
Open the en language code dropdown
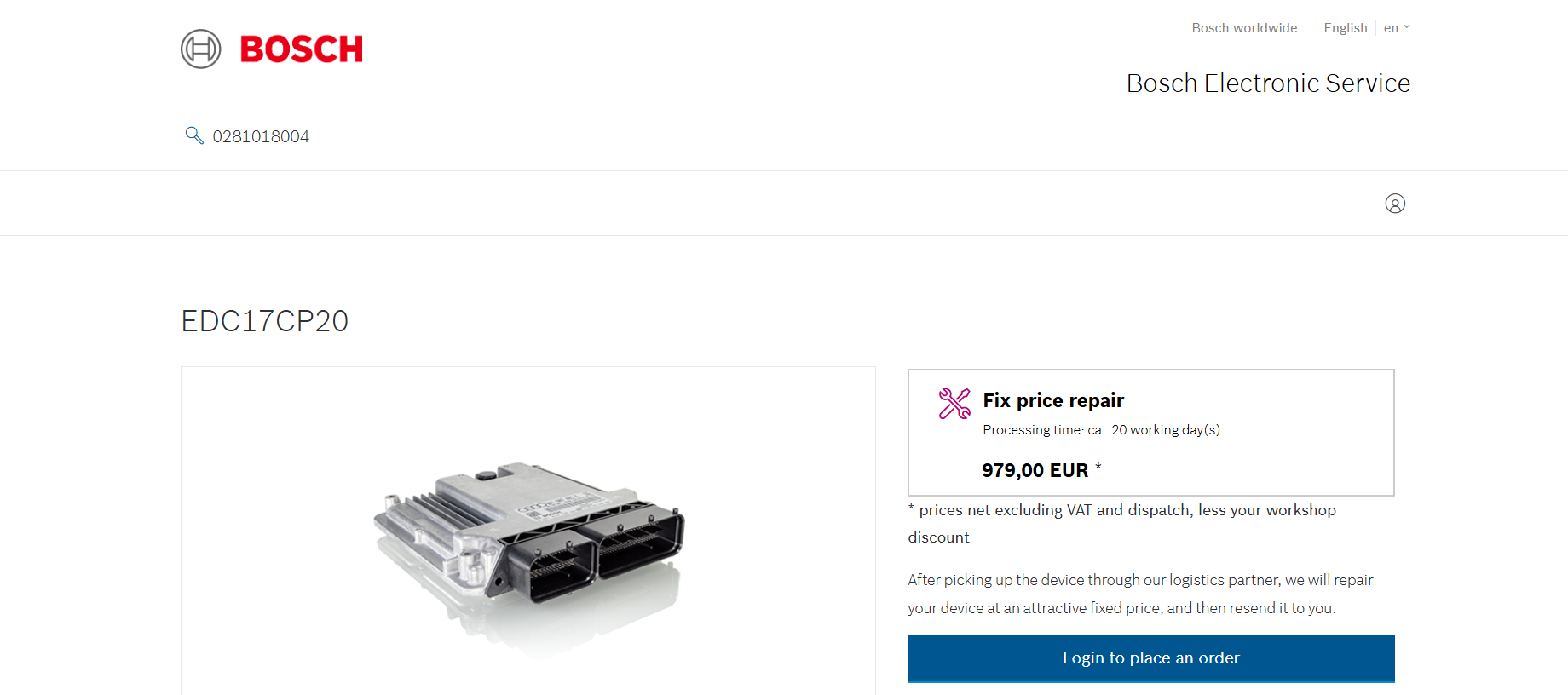point(1397,28)
